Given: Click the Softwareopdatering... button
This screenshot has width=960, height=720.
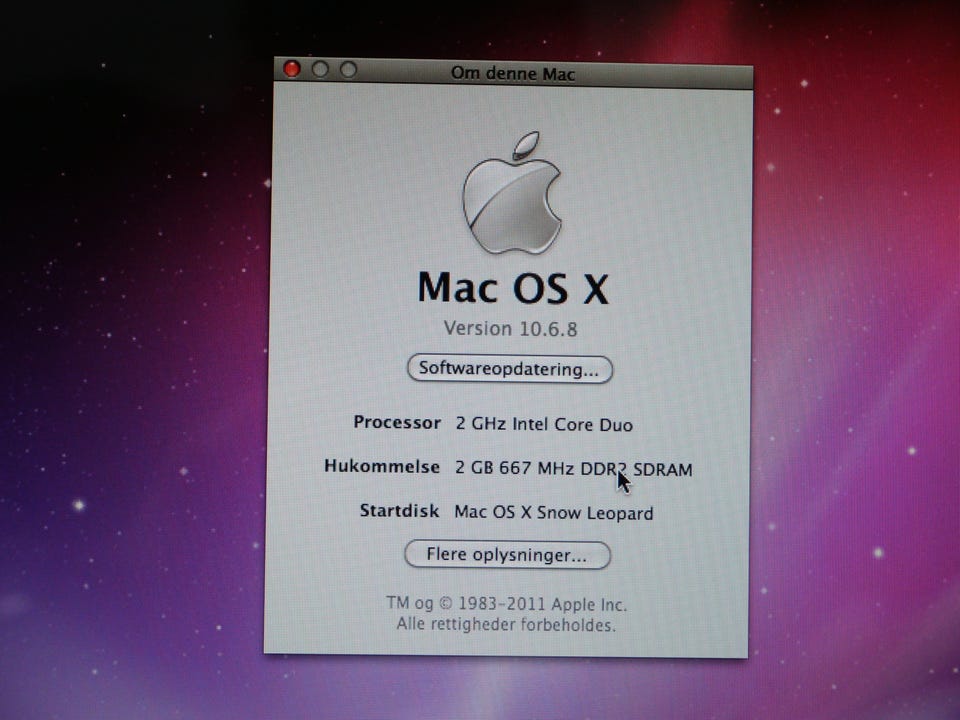Looking at the screenshot, I should (509, 369).
